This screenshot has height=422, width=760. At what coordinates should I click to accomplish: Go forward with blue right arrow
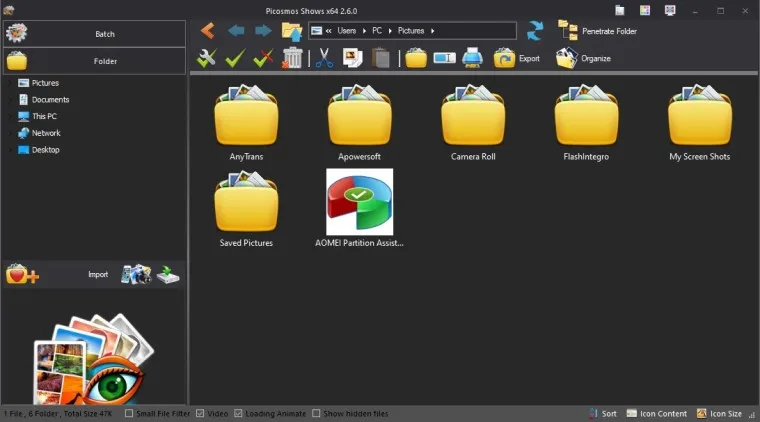click(x=264, y=31)
